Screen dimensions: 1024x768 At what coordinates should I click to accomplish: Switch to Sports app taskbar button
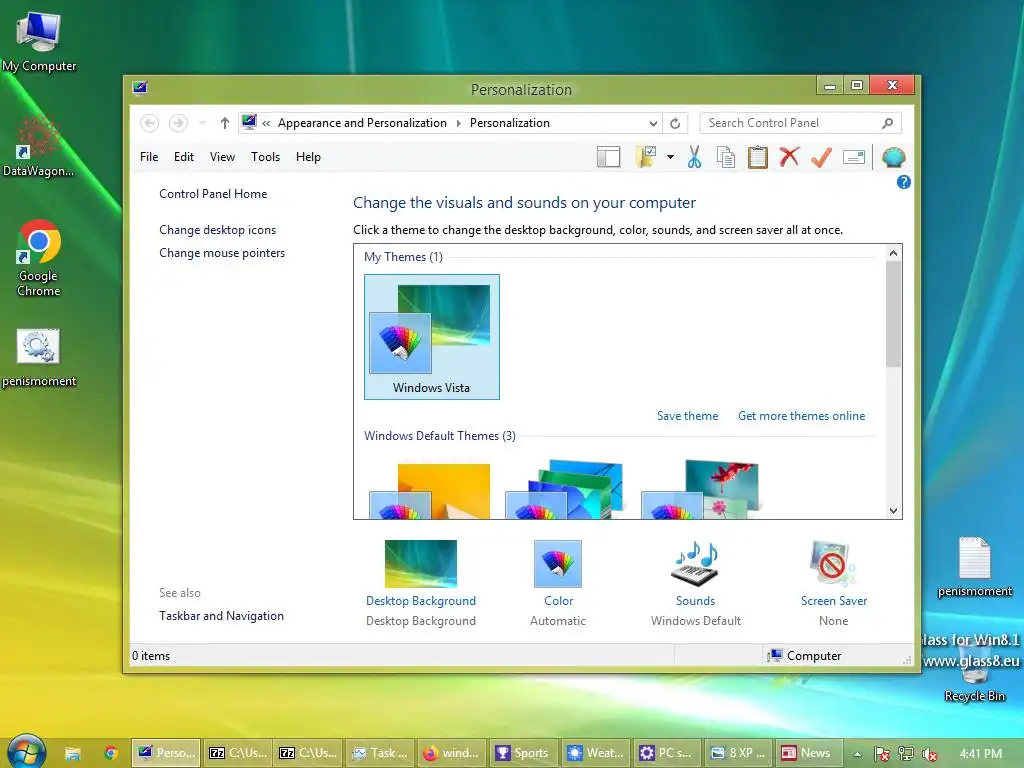coord(522,753)
